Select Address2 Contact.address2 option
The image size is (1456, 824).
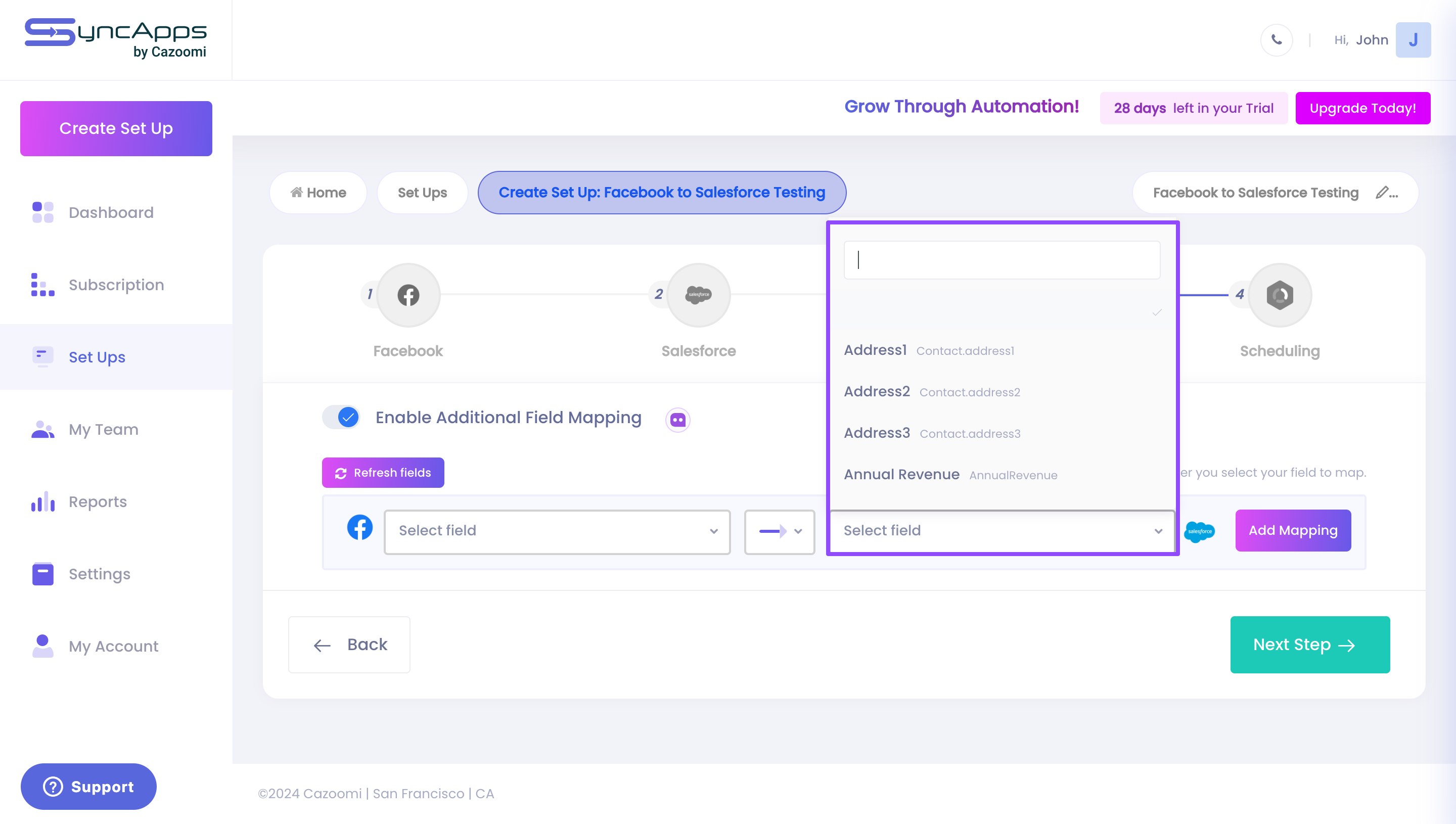(x=1002, y=392)
